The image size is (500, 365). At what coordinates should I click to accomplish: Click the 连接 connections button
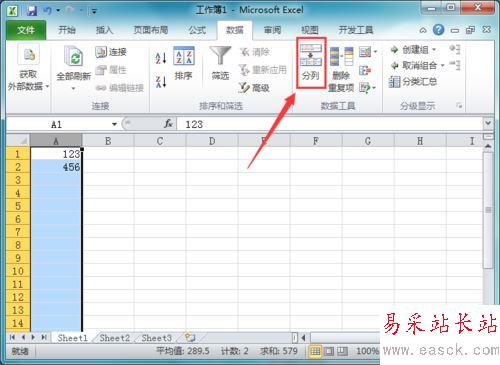(x=111, y=52)
